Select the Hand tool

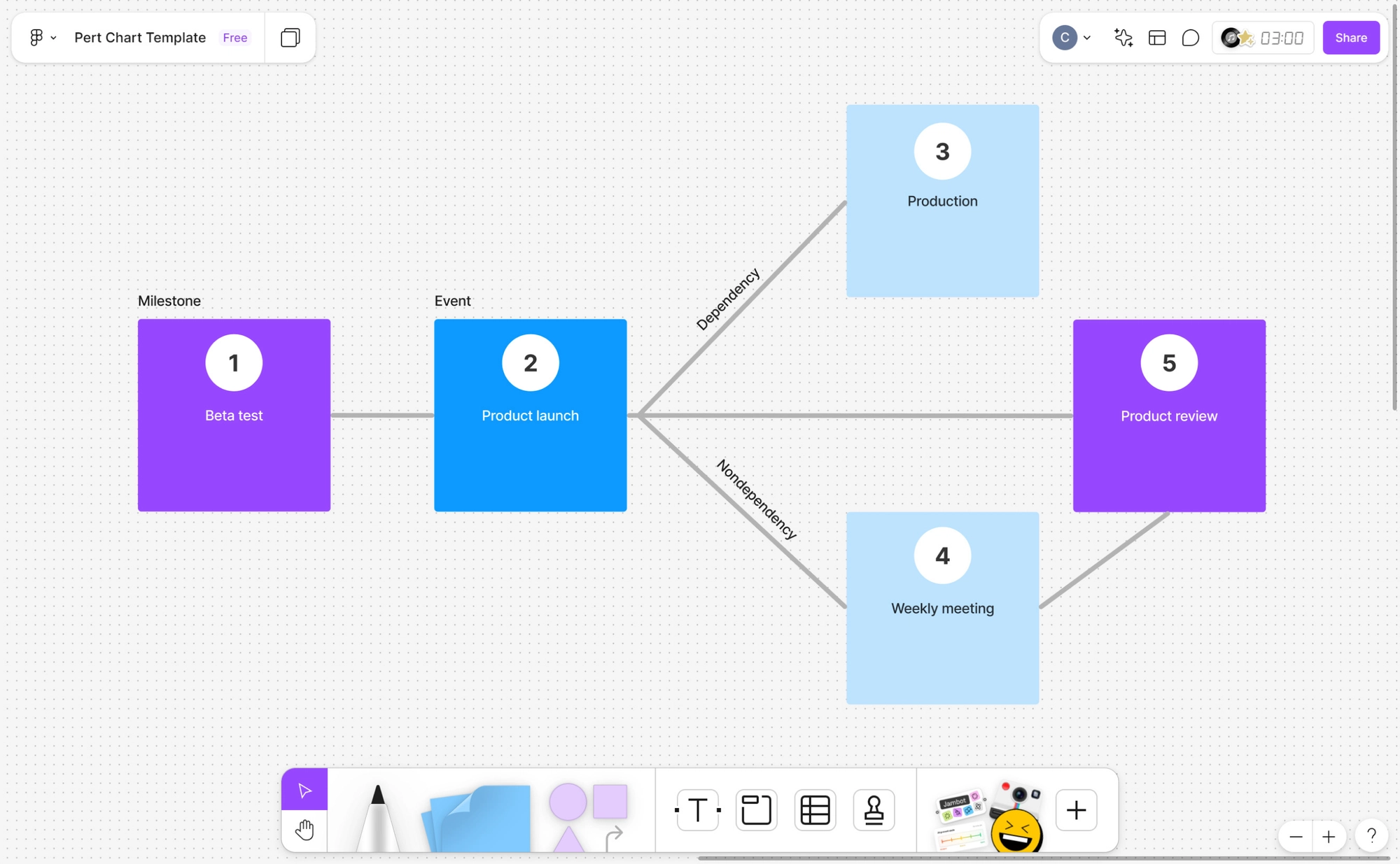coord(304,830)
